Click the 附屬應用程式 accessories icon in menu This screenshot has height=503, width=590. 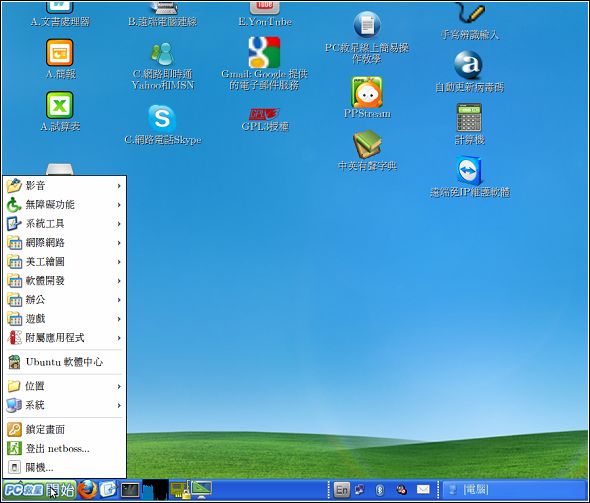[14, 338]
